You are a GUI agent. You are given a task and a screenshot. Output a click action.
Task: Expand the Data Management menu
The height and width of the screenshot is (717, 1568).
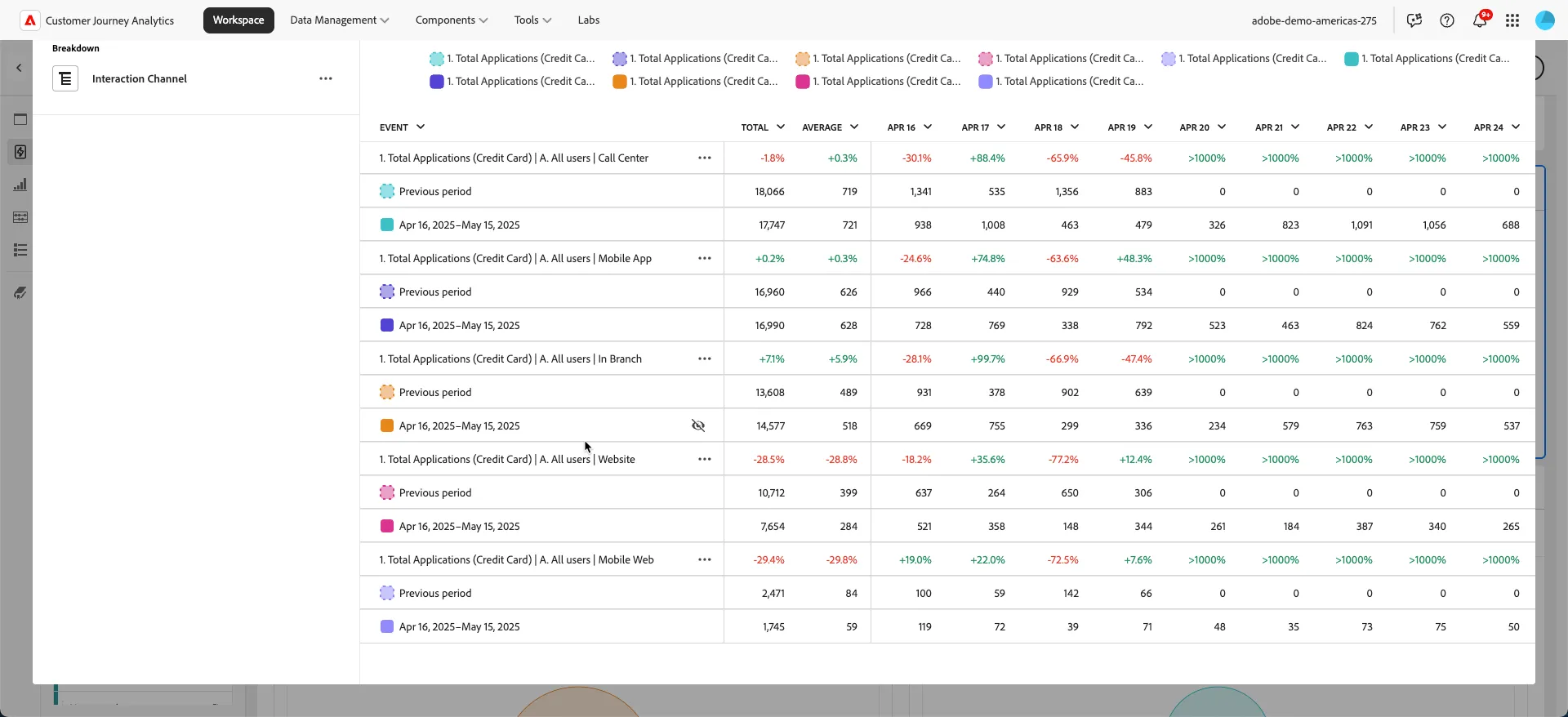[x=339, y=20]
